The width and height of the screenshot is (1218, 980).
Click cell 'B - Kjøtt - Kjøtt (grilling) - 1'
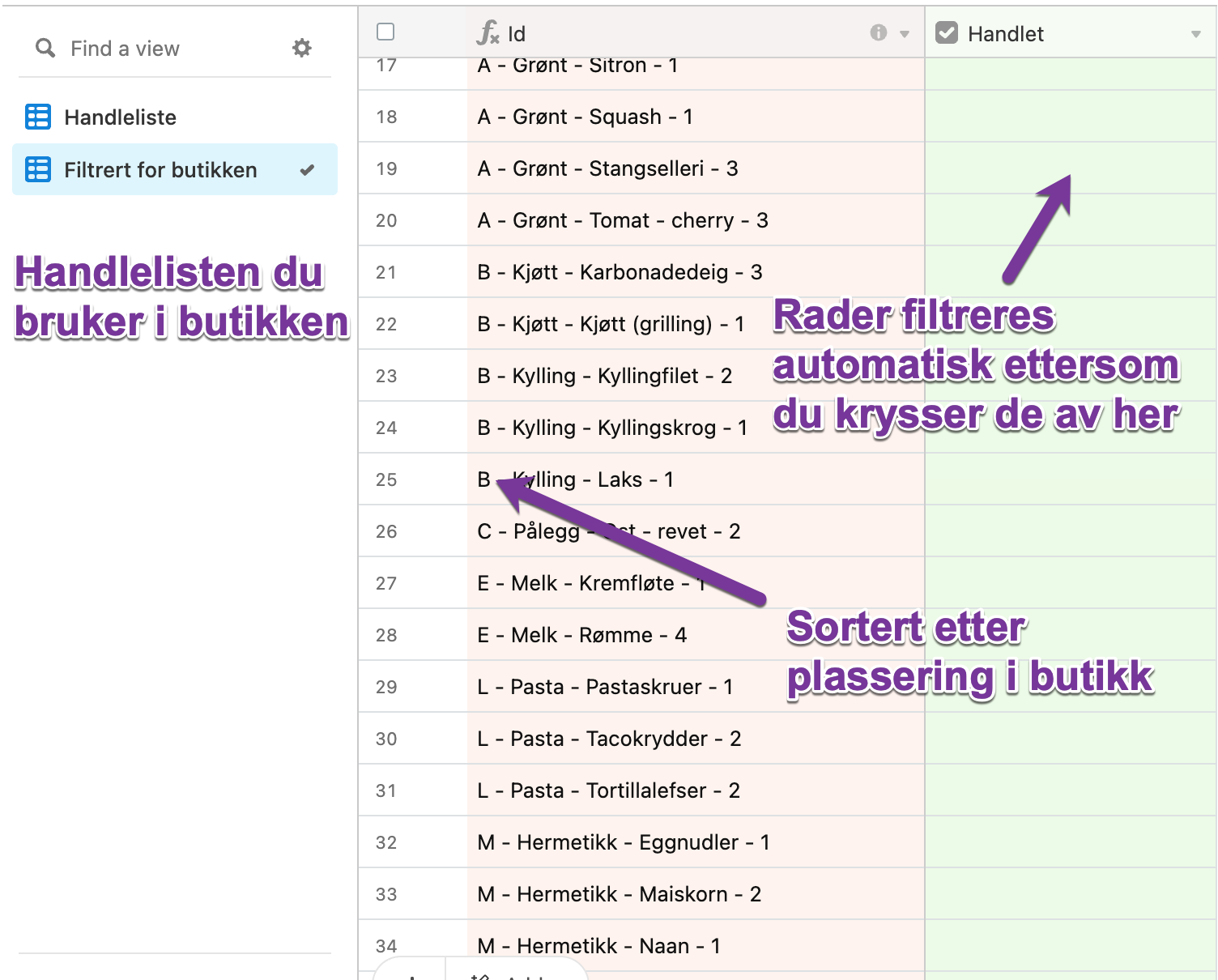click(696, 324)
